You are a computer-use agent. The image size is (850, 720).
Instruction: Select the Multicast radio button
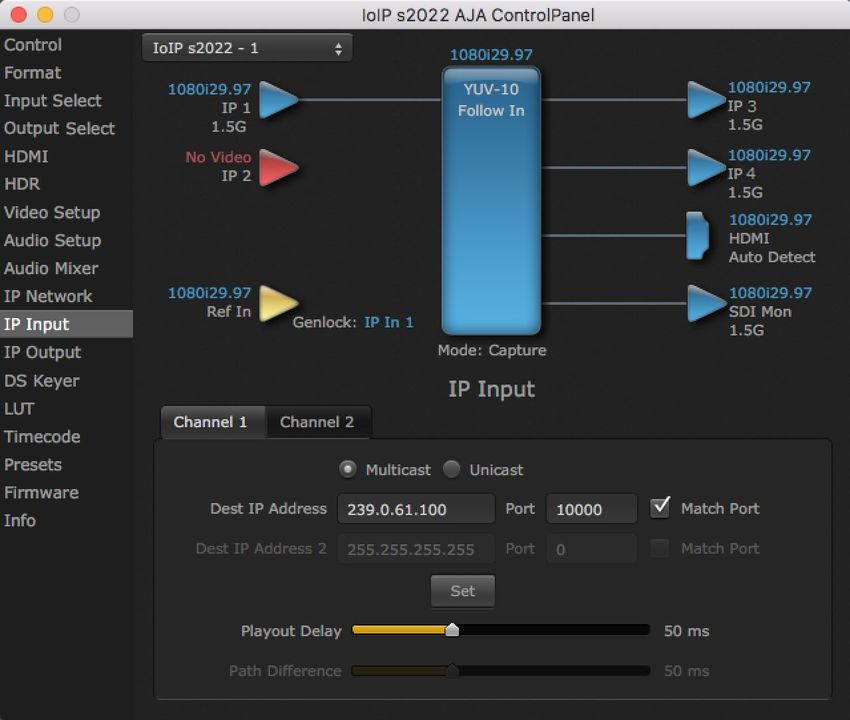pos(347,469)
